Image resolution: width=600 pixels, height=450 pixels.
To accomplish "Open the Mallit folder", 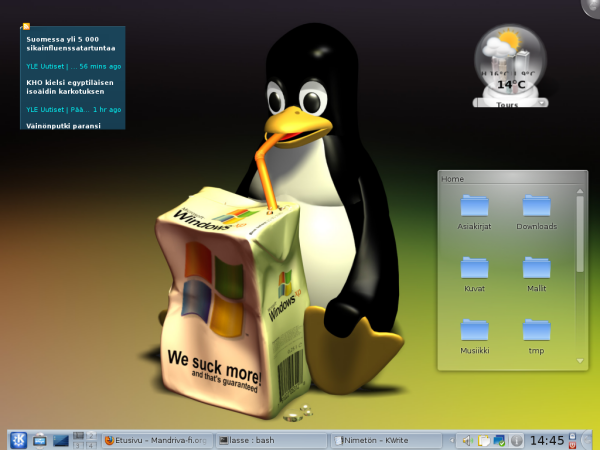I will [x=536, y=275].
